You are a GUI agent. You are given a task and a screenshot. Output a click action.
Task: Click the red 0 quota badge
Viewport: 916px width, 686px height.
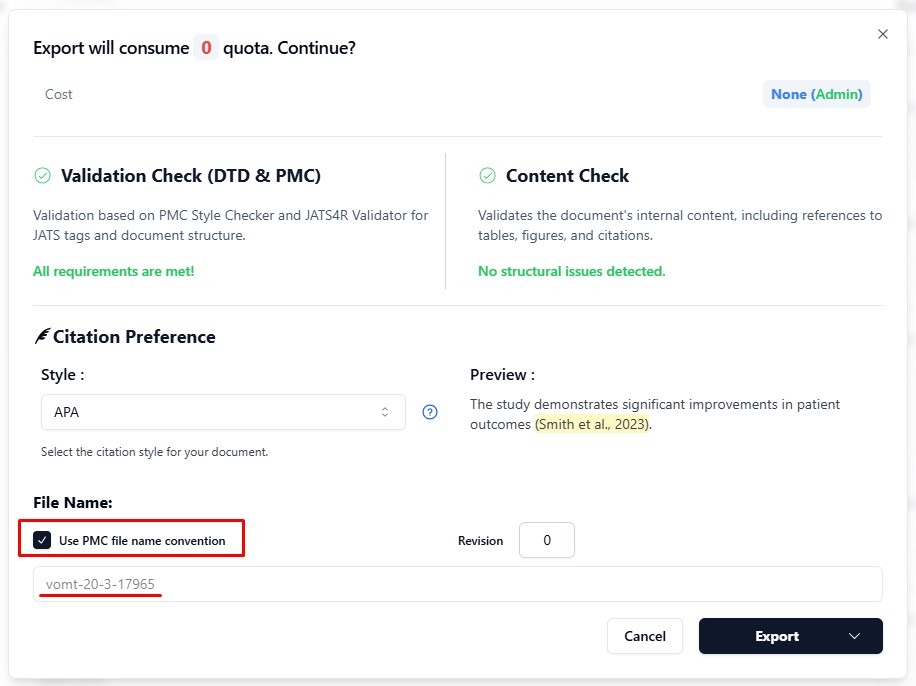[206, 47]
